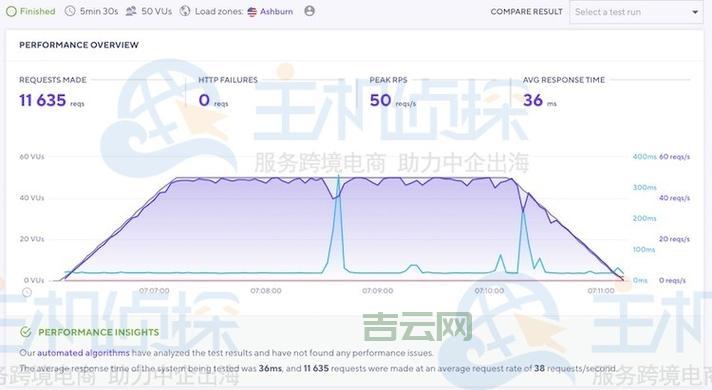Click the 200ms axis label

point(644,218)
